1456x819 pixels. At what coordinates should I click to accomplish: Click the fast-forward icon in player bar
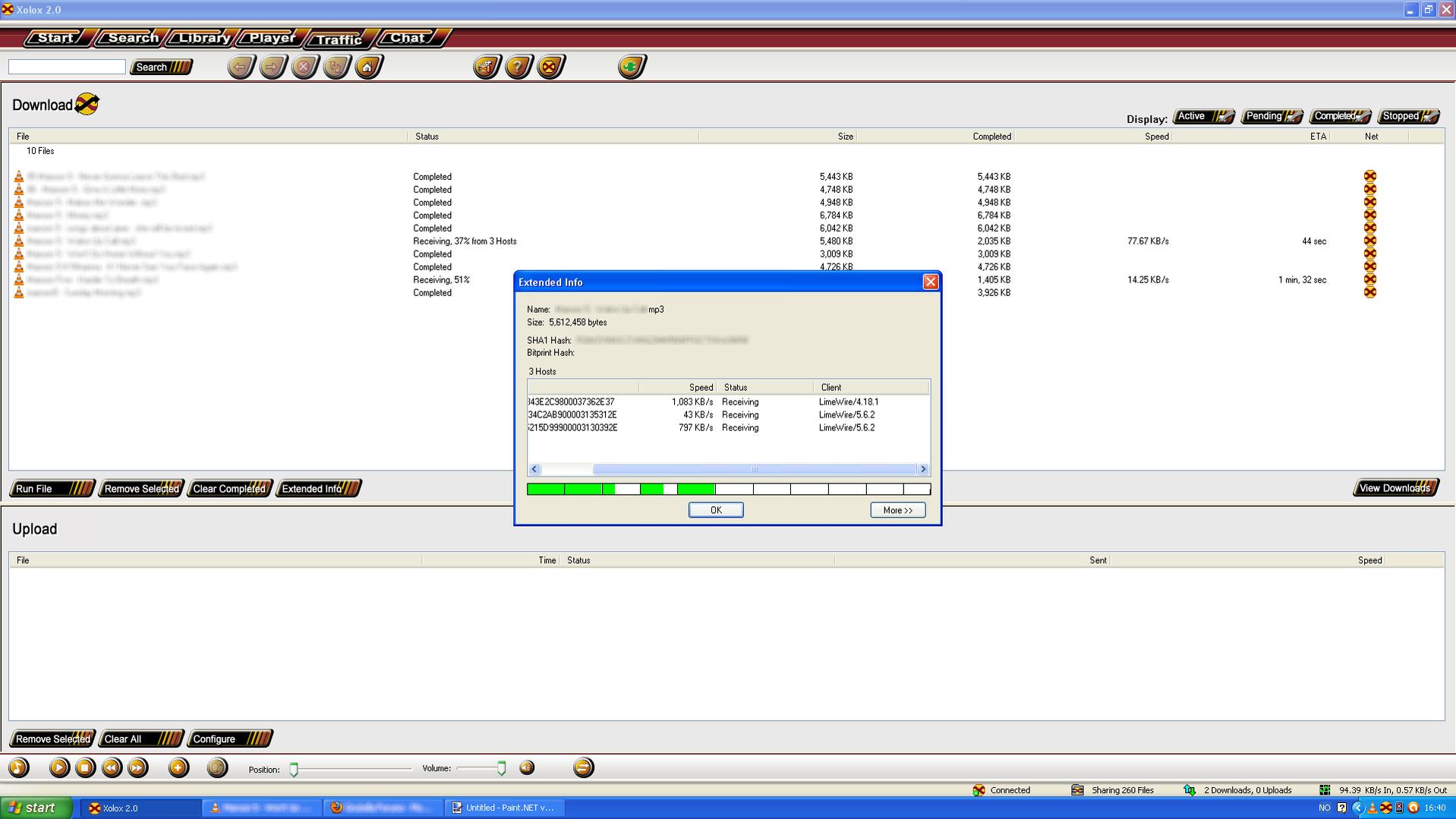[x=137, y=768]
